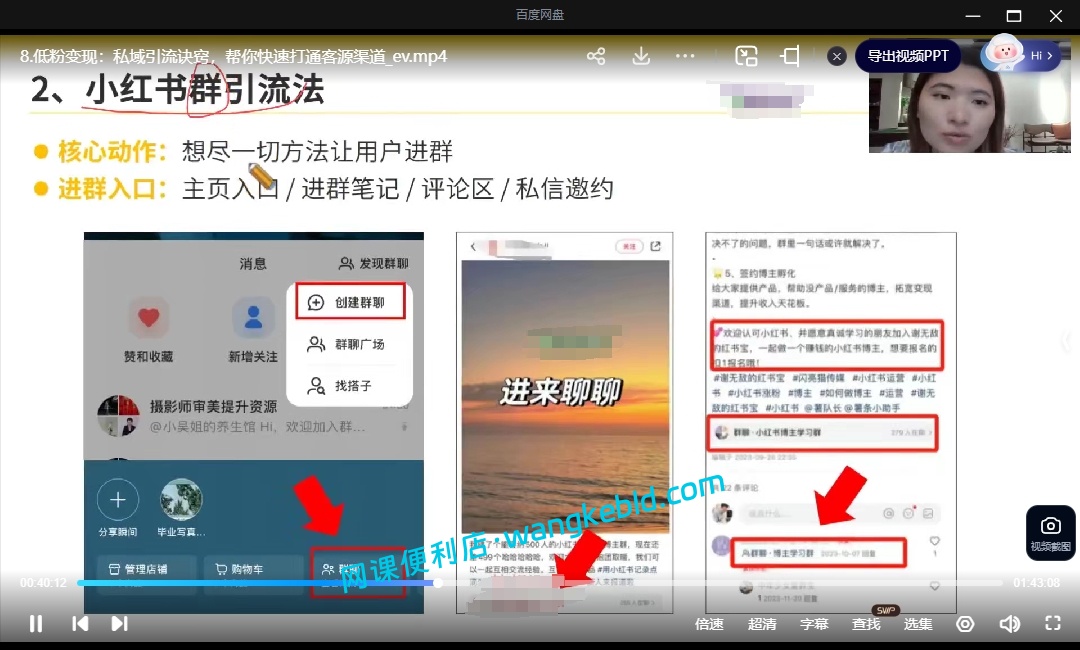Pause the video playback
Screen dimensions: 1080x650
point(36,624)
